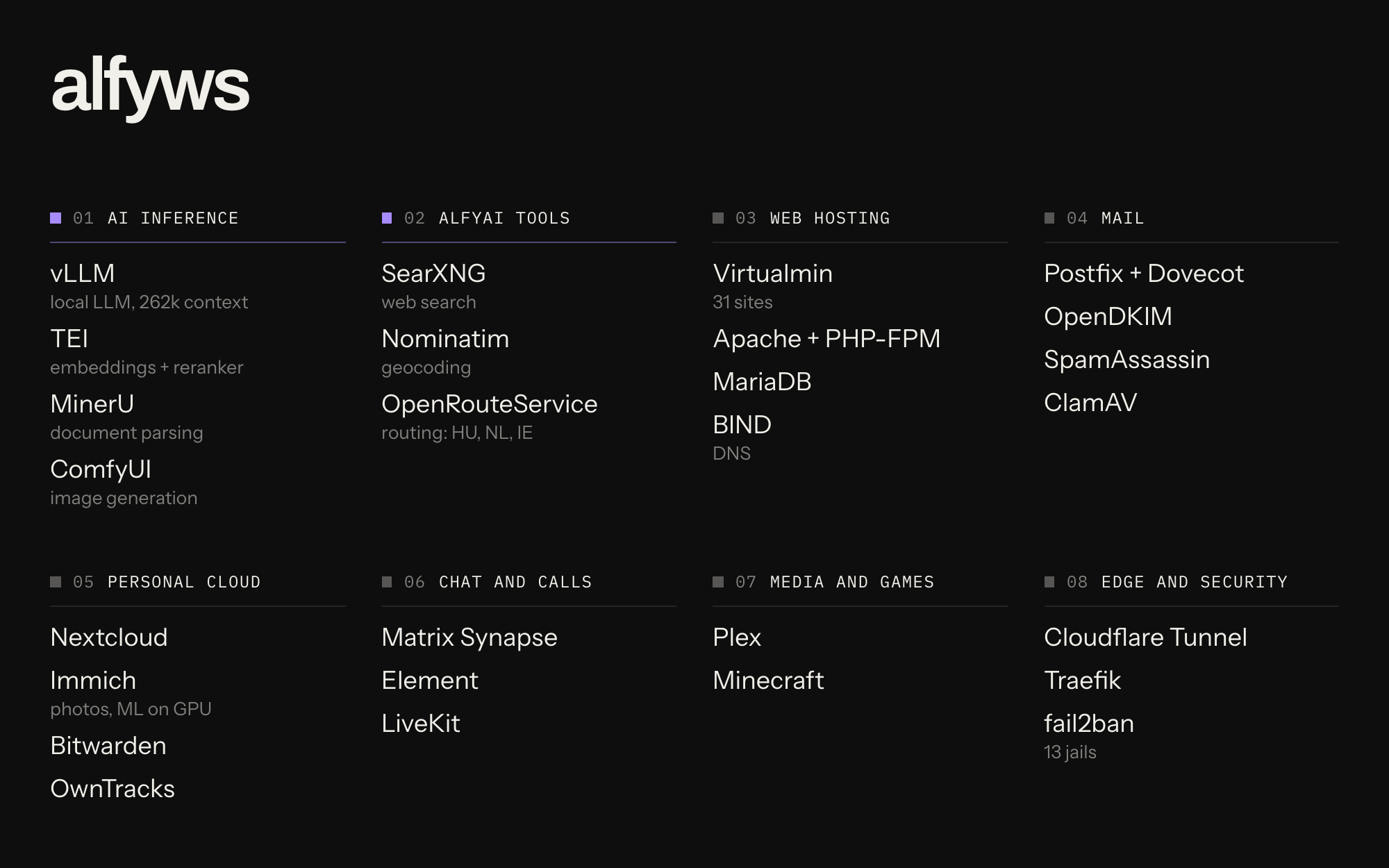Open the WEB HOSTING section heading
1389x868 pixels.
[830, 218]
